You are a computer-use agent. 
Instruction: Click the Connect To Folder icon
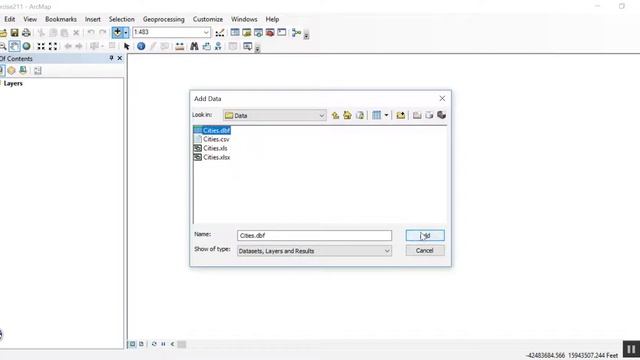click(x=400, y=116)
